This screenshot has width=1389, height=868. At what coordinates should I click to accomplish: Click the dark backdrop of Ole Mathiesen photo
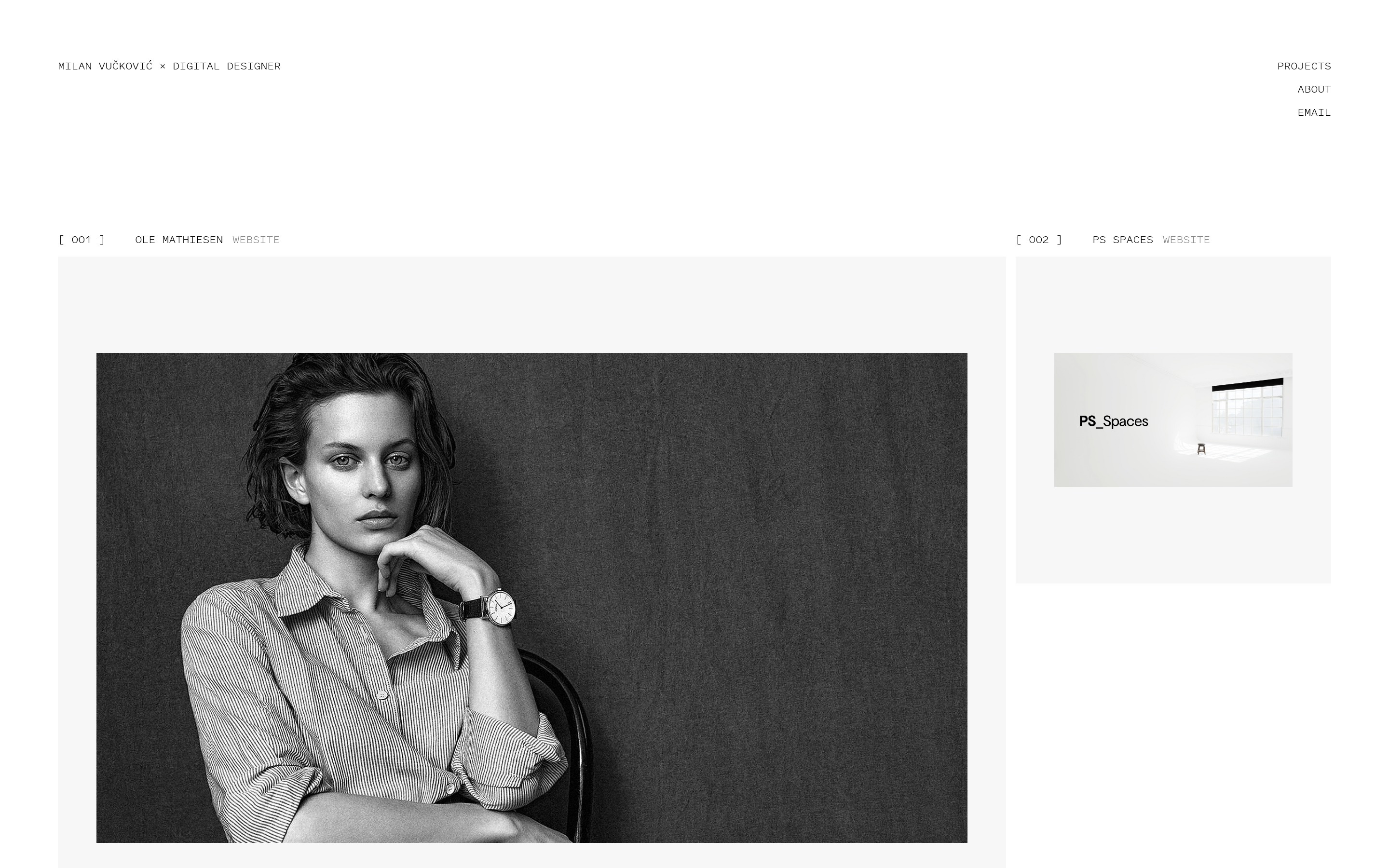(775, 574)
